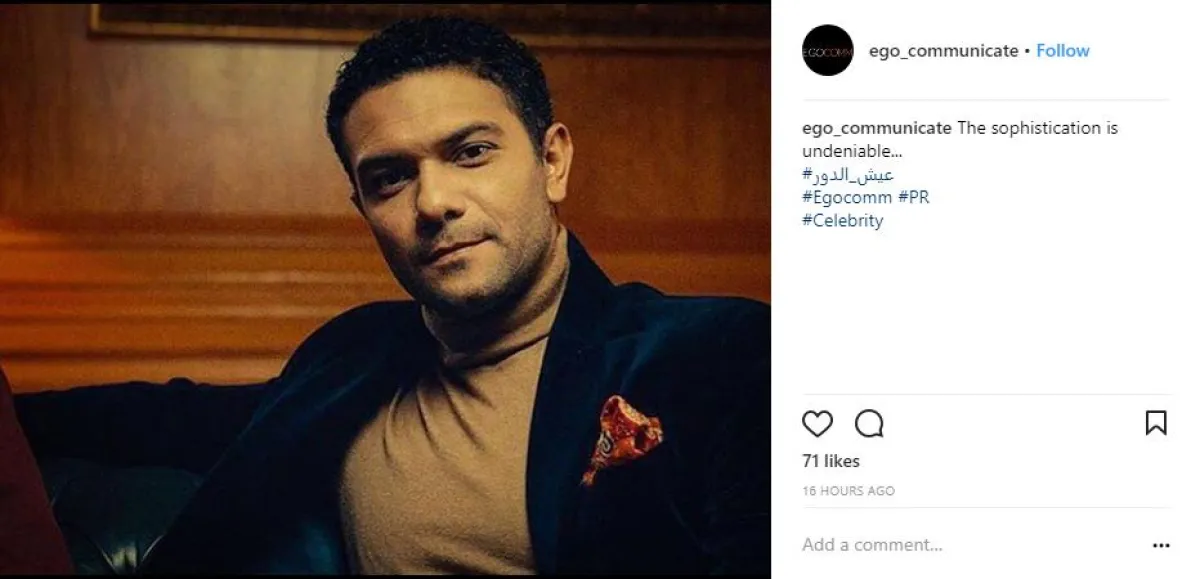Click the comment speech bubble icon
The image size is (1200, 579).
click(x=869, y=424)
